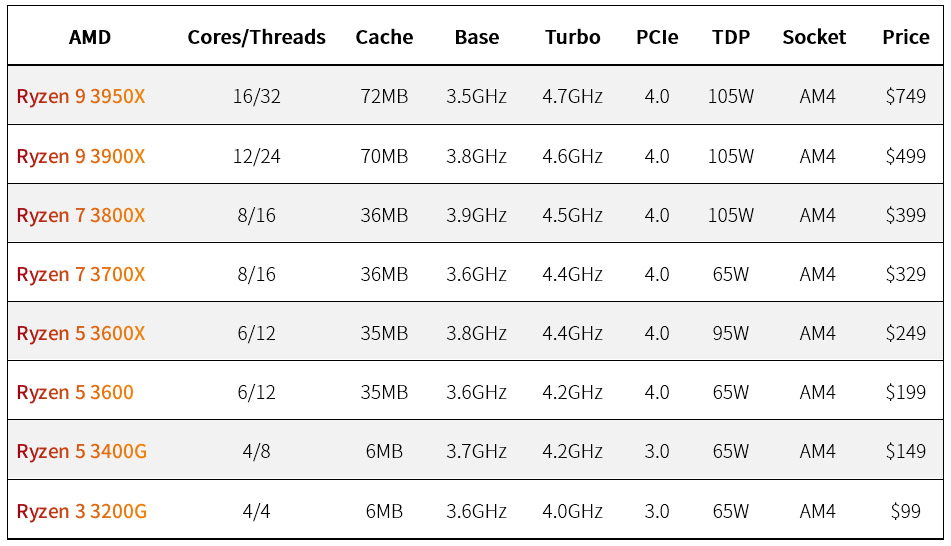
Task: Select the Turbo column header
Action: (572, 38)
